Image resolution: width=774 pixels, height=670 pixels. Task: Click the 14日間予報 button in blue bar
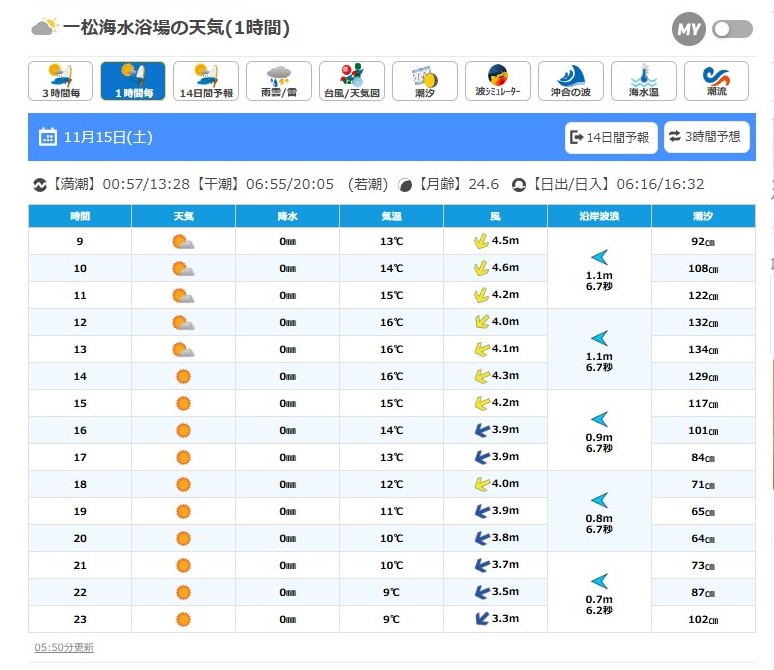pyautogui.click(x=611, y=137)
